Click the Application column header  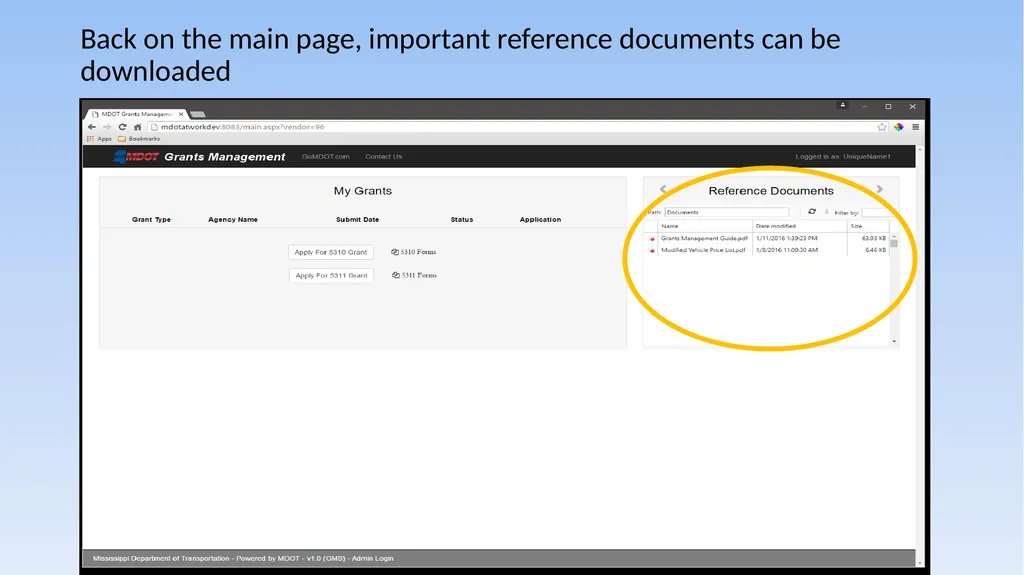(540, 220)
